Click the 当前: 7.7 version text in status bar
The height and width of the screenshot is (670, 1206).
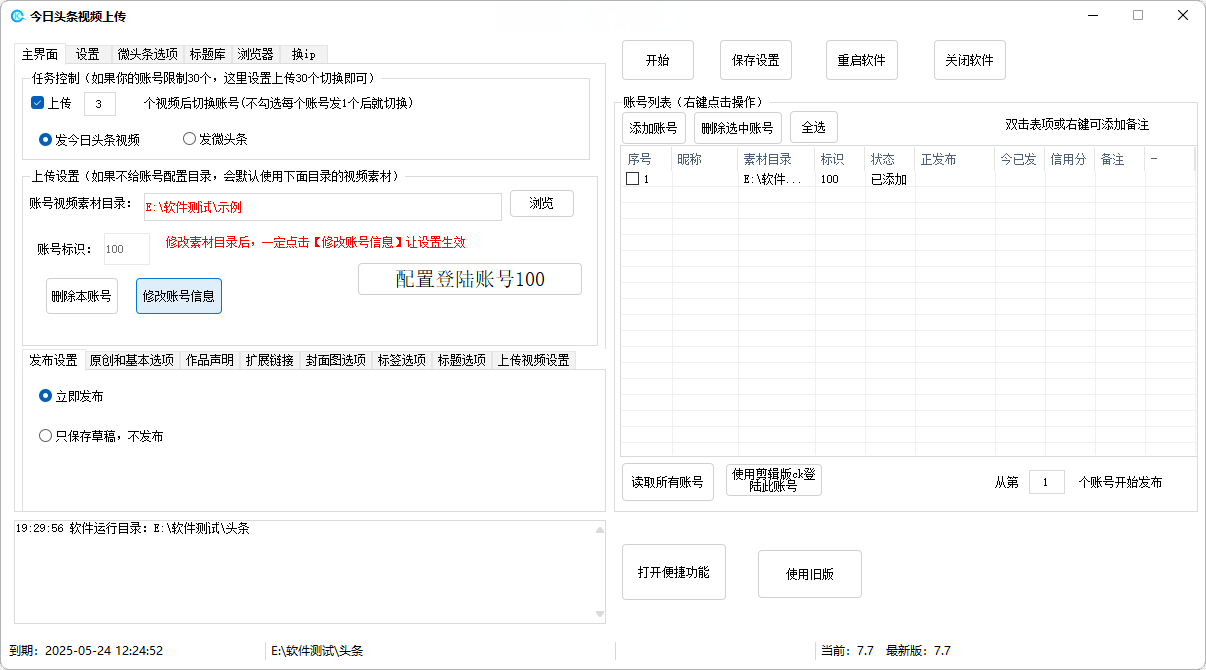pyautogui.click(x=847, y=650)
